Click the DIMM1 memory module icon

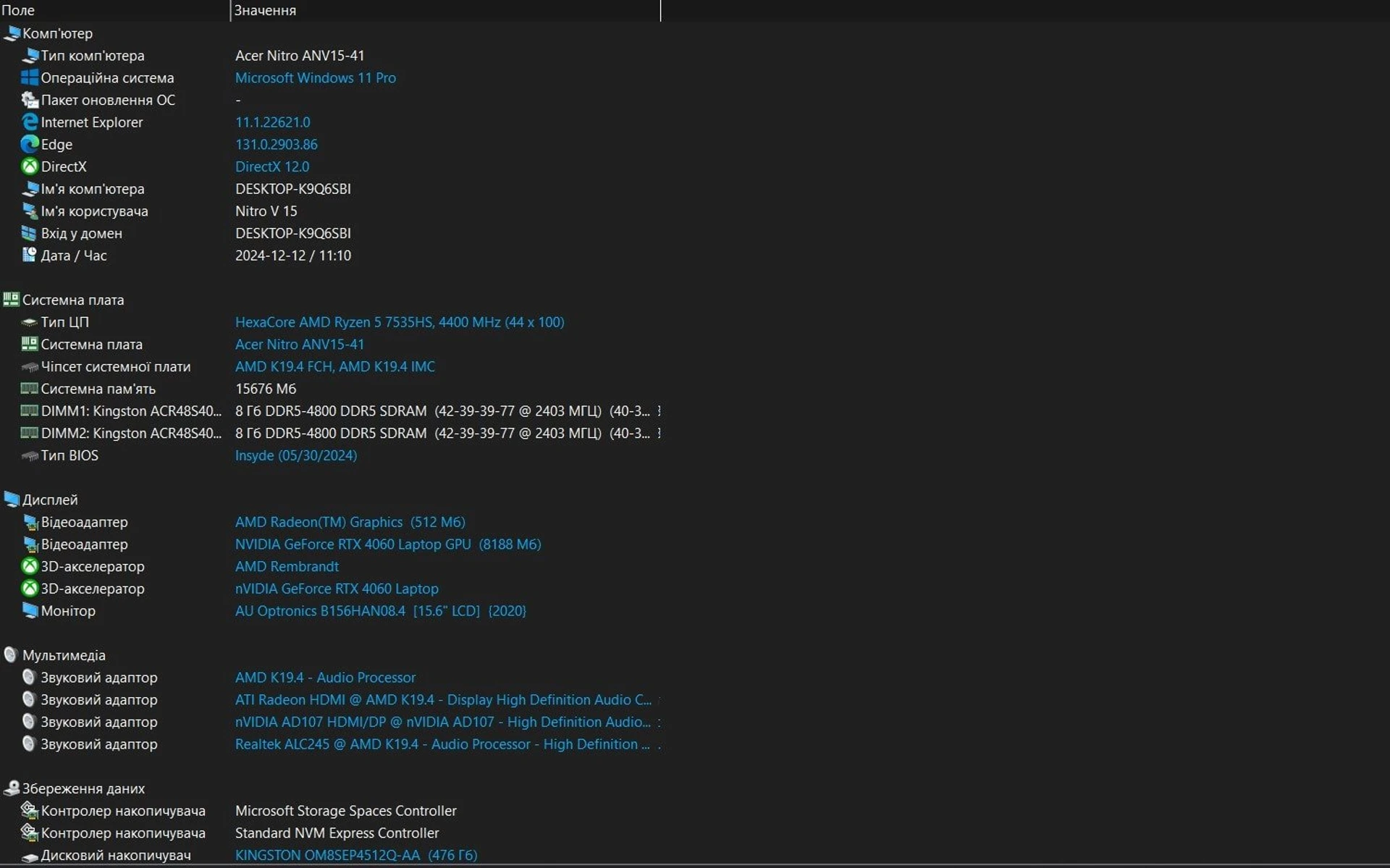(x=30, y=411)
